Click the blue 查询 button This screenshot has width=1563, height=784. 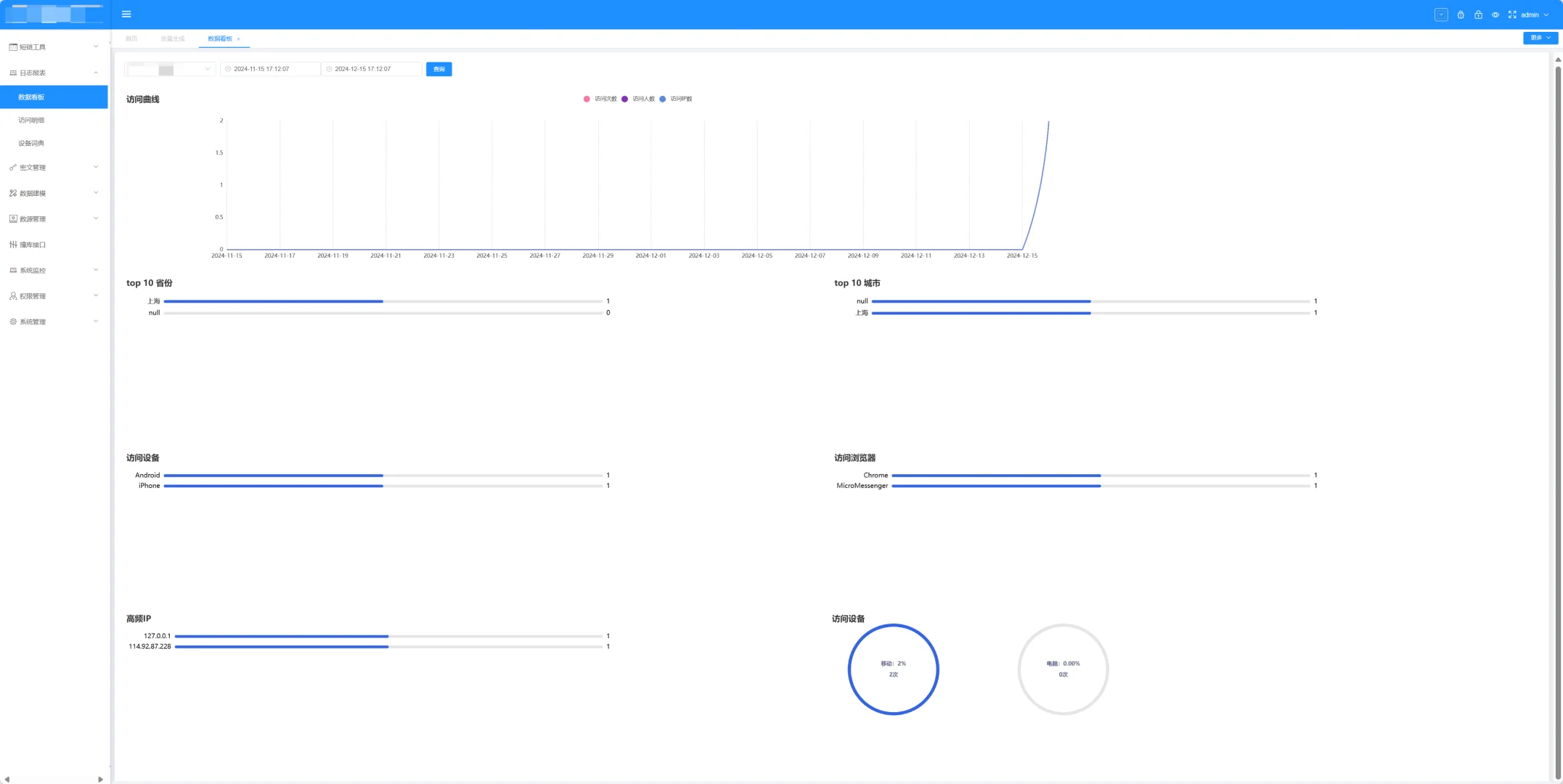438,69
